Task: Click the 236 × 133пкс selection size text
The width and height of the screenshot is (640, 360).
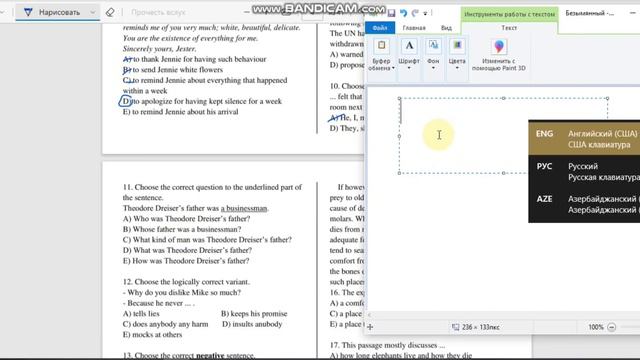Action: (480, 327)
